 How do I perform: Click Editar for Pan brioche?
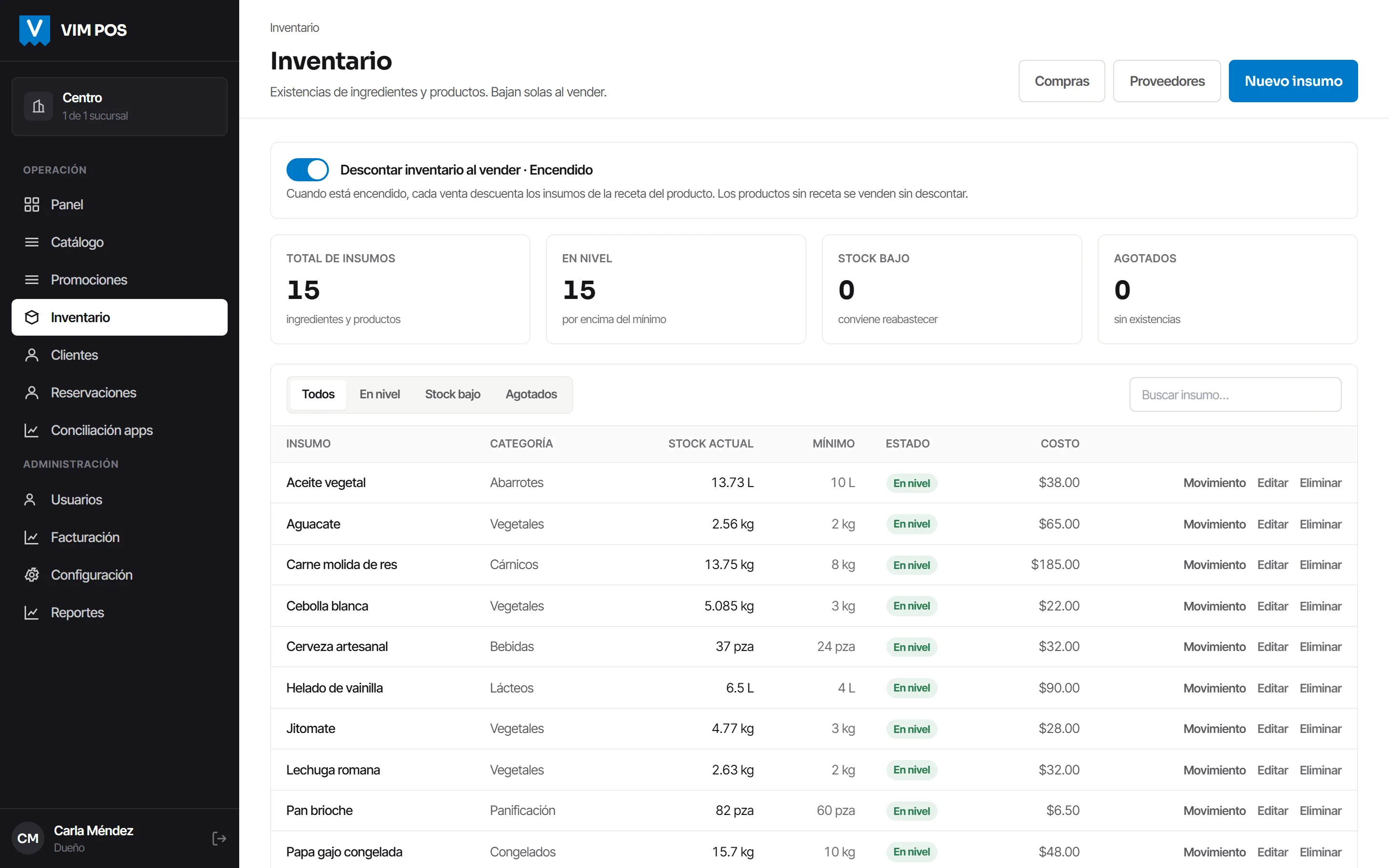(x=1272, y=811)
